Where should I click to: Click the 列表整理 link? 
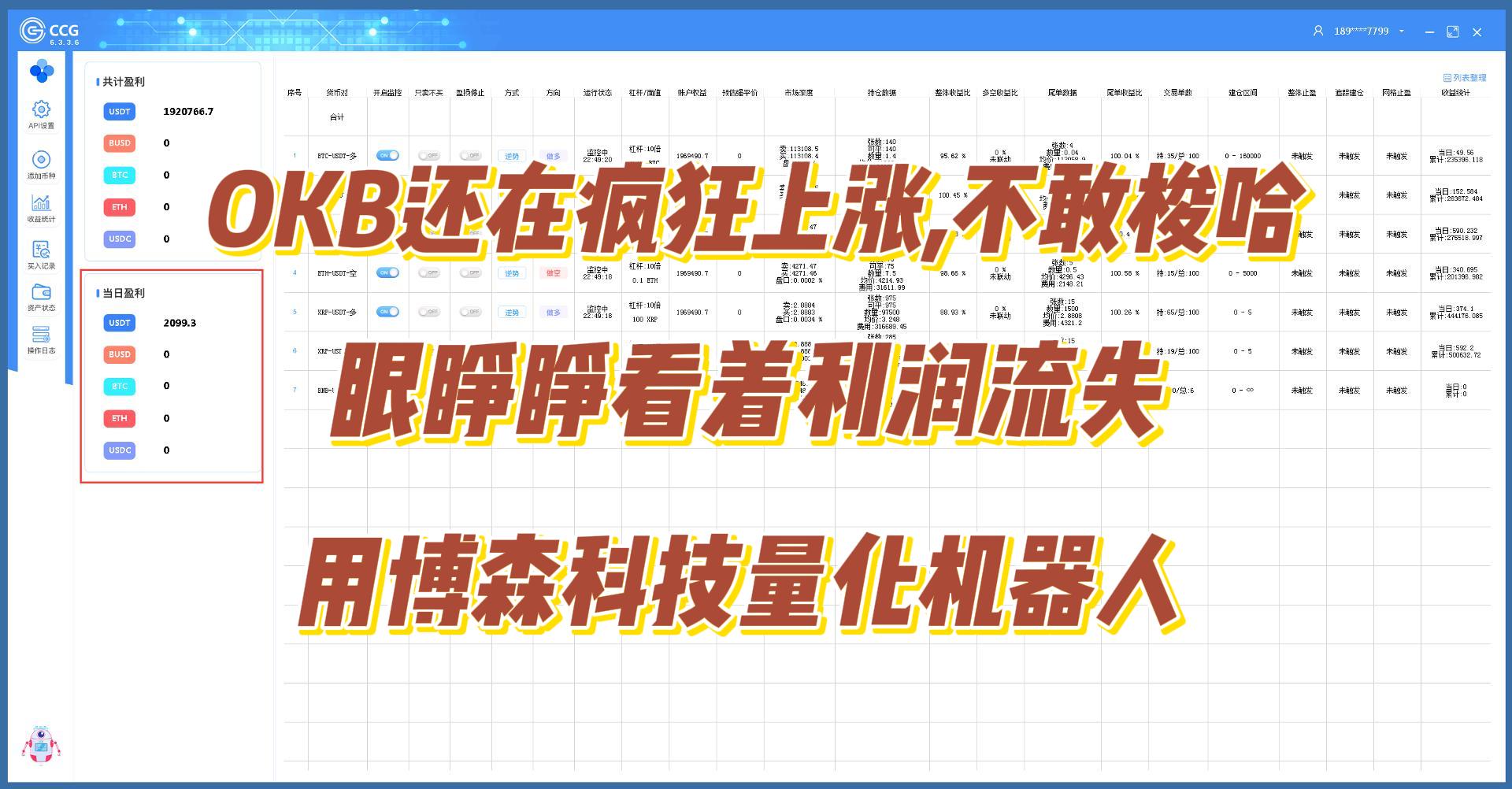pyautogui.click(x=1465, y=78)
